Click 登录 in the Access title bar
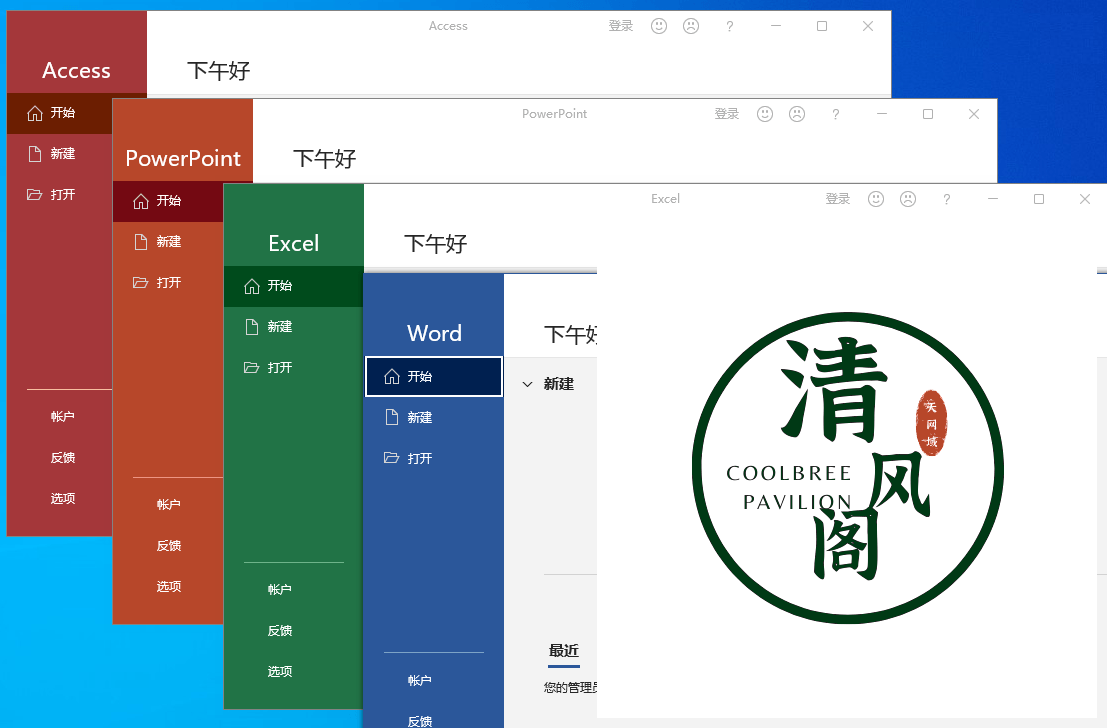1107x728 pixels. [621, 26]
